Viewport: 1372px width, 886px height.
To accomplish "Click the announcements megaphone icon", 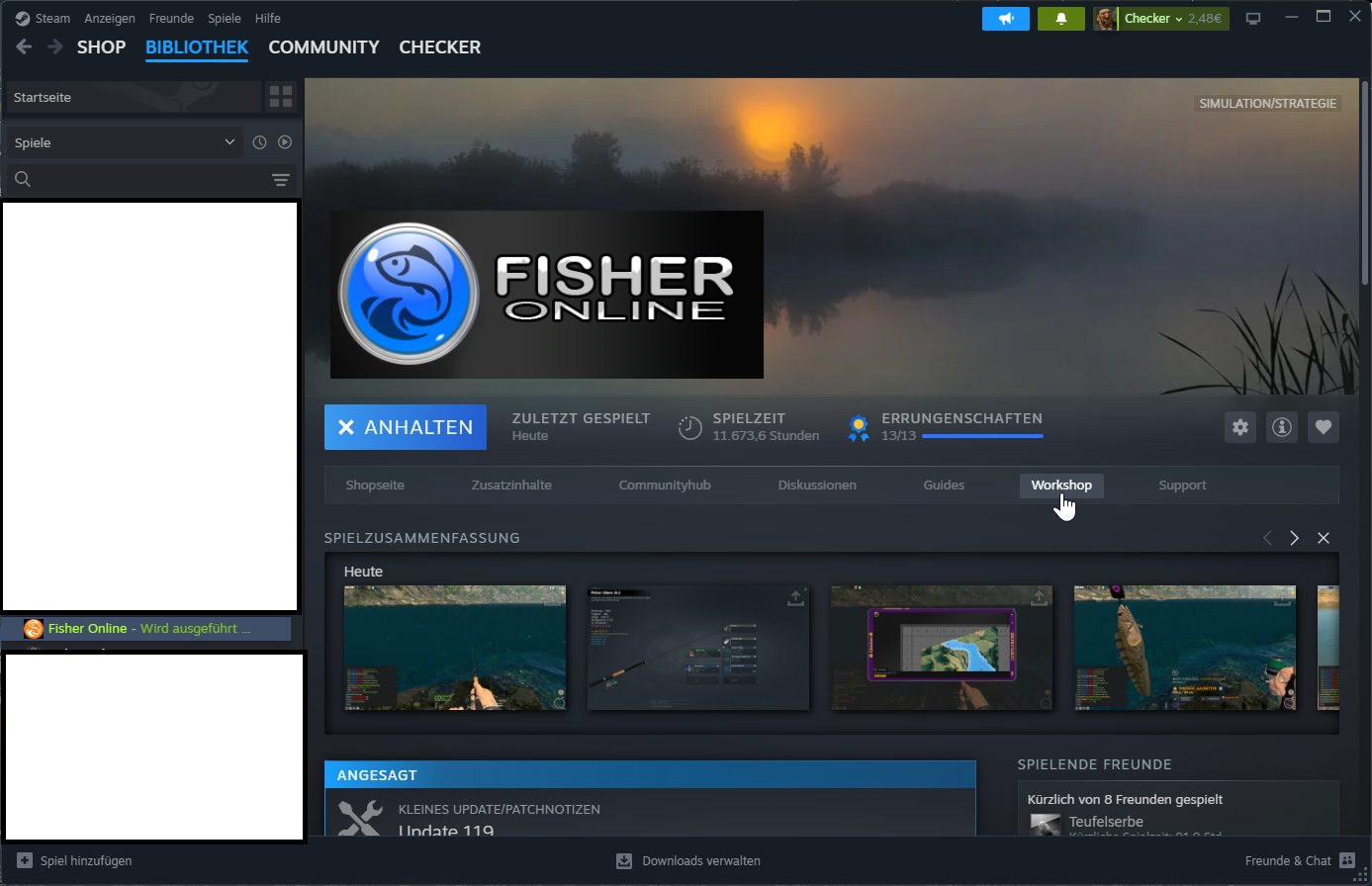I will (x=1006, y=19).
